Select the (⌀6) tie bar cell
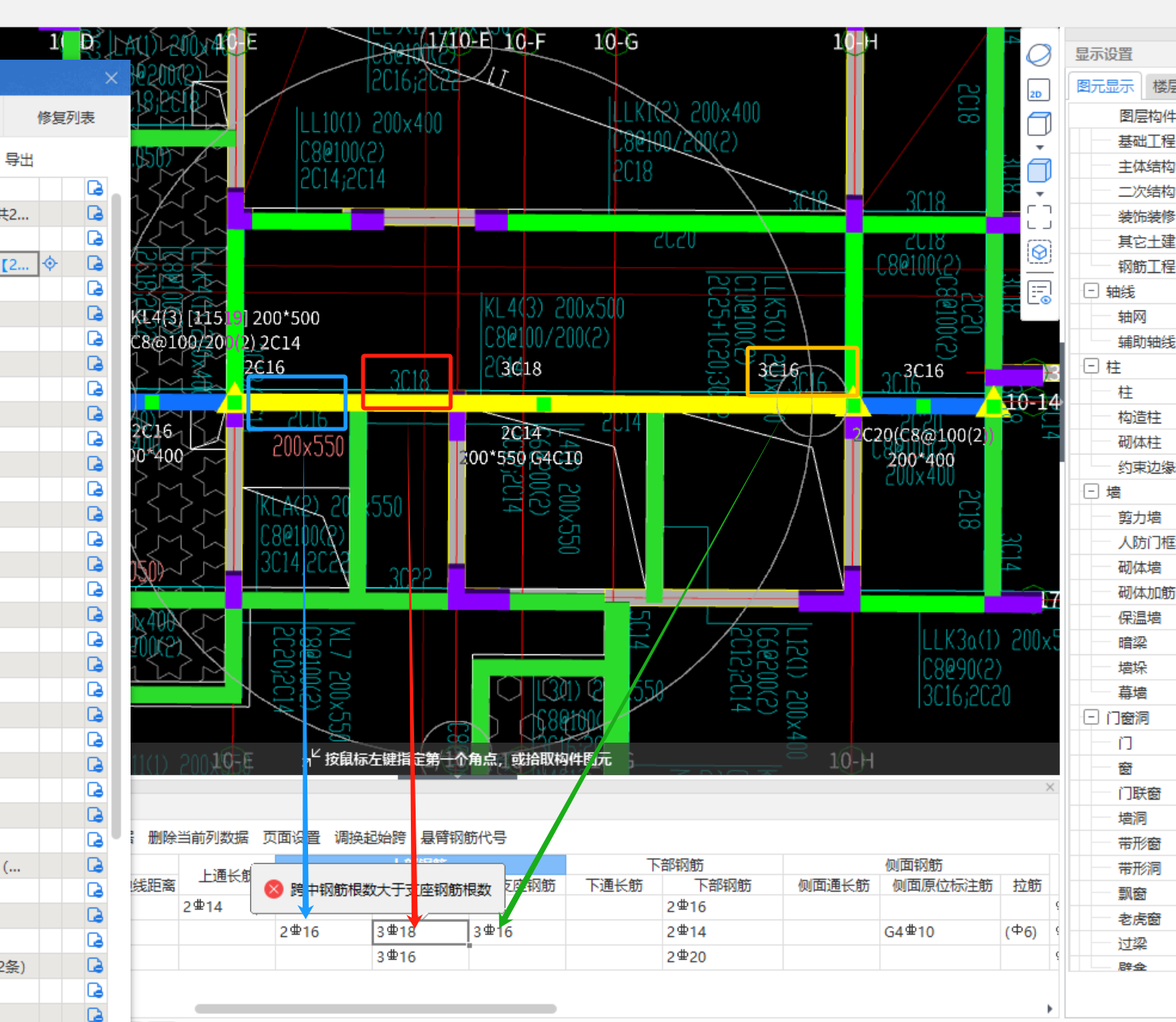Viewport: 1176px width, 1022px height. 1026,931
